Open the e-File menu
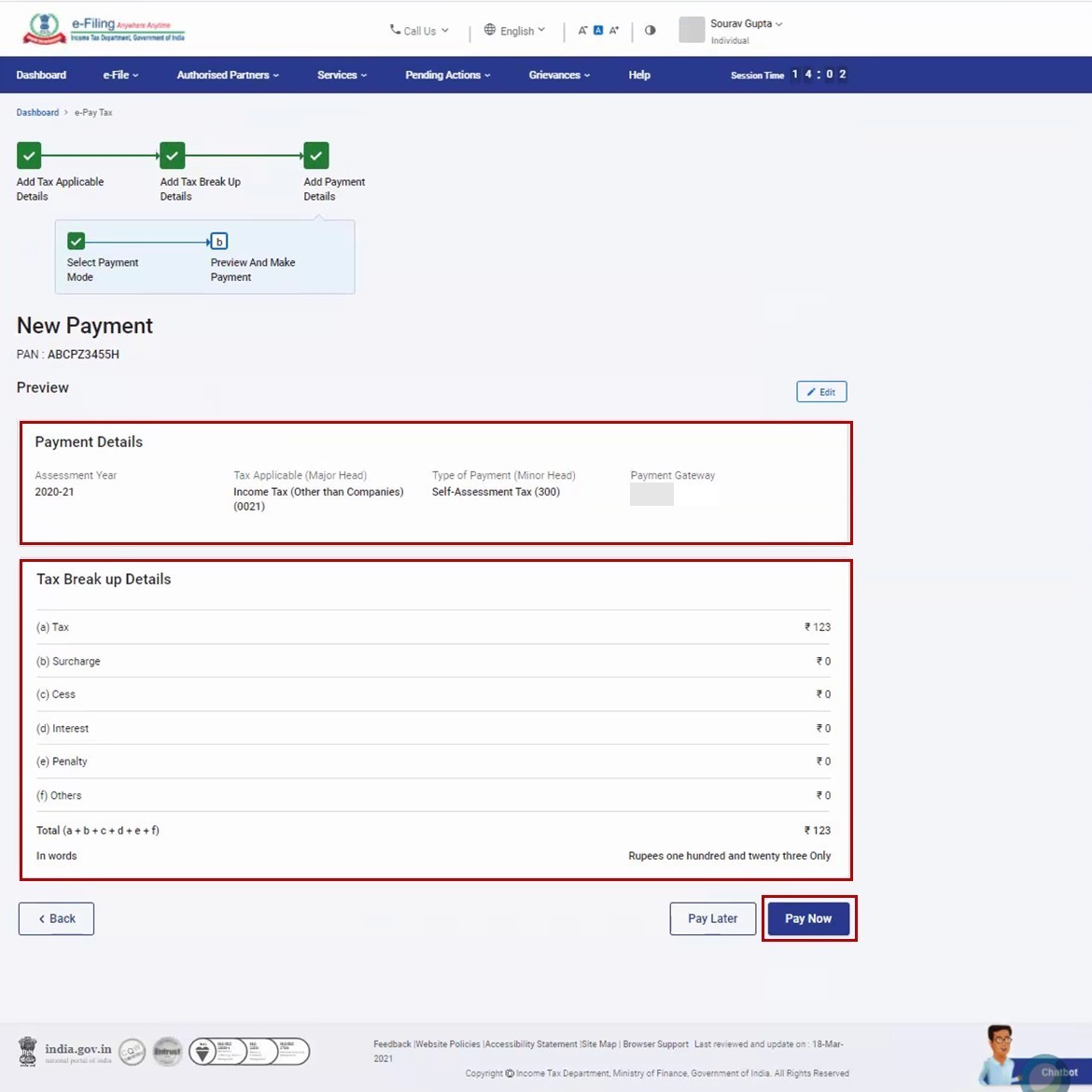Viewport: 1092px width, 1092px height. 120,75
